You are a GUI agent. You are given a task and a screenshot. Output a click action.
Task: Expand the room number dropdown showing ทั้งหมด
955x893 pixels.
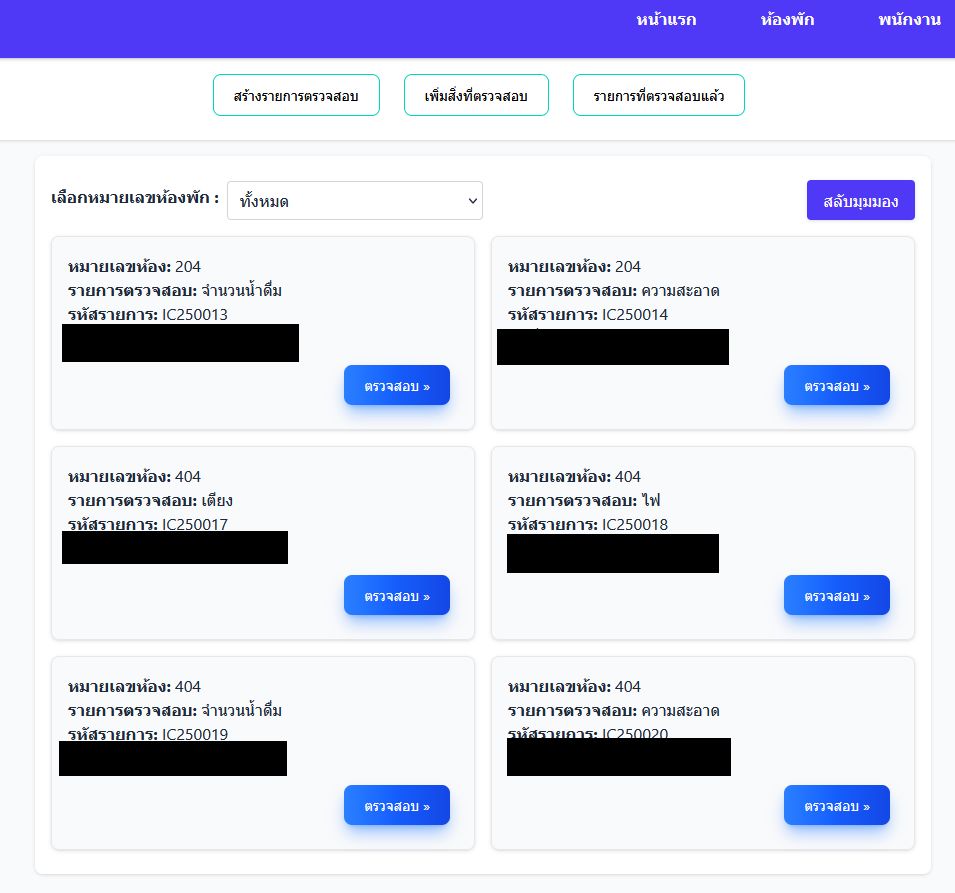(x=355, y=201)
